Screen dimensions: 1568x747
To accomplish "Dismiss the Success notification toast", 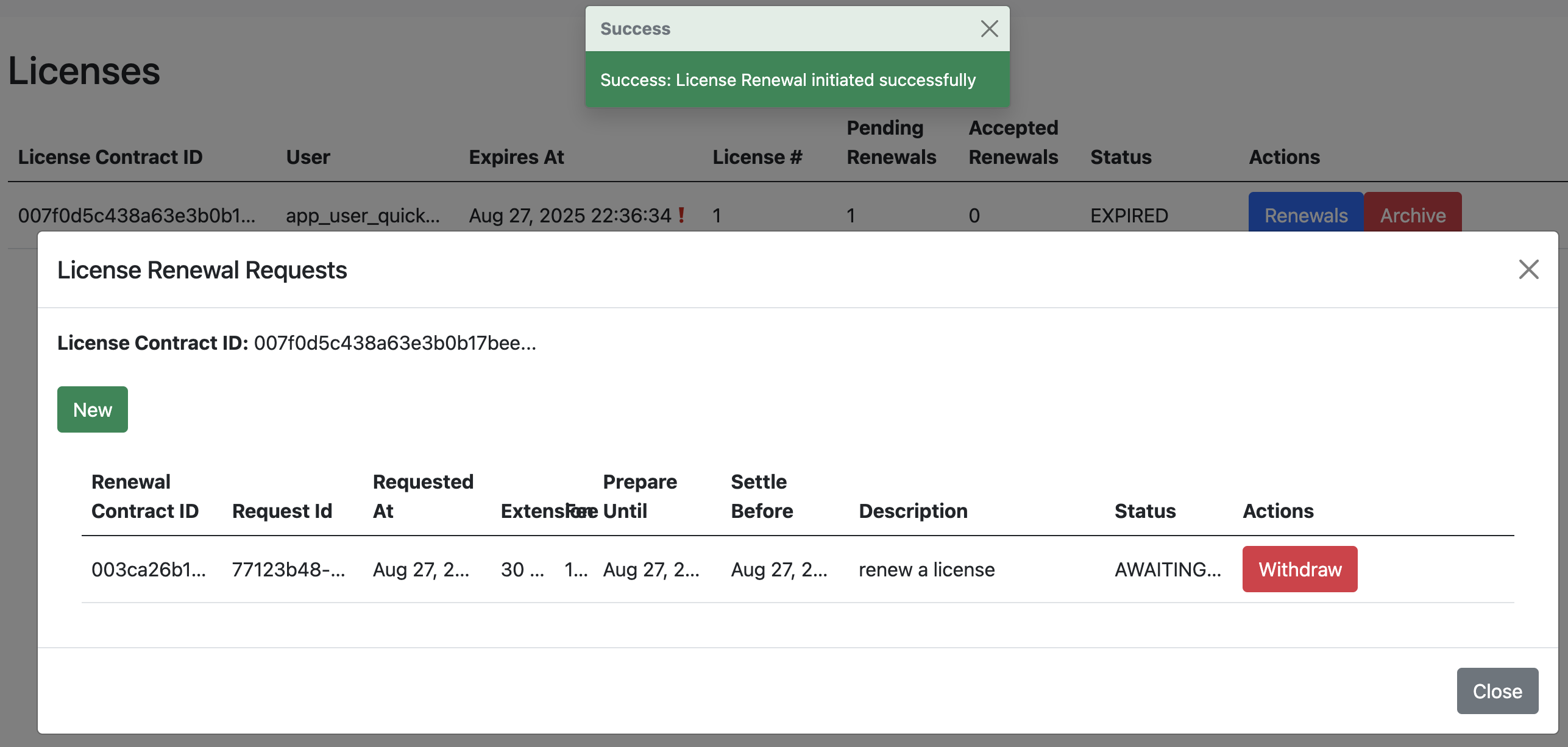I will (988, 29).
